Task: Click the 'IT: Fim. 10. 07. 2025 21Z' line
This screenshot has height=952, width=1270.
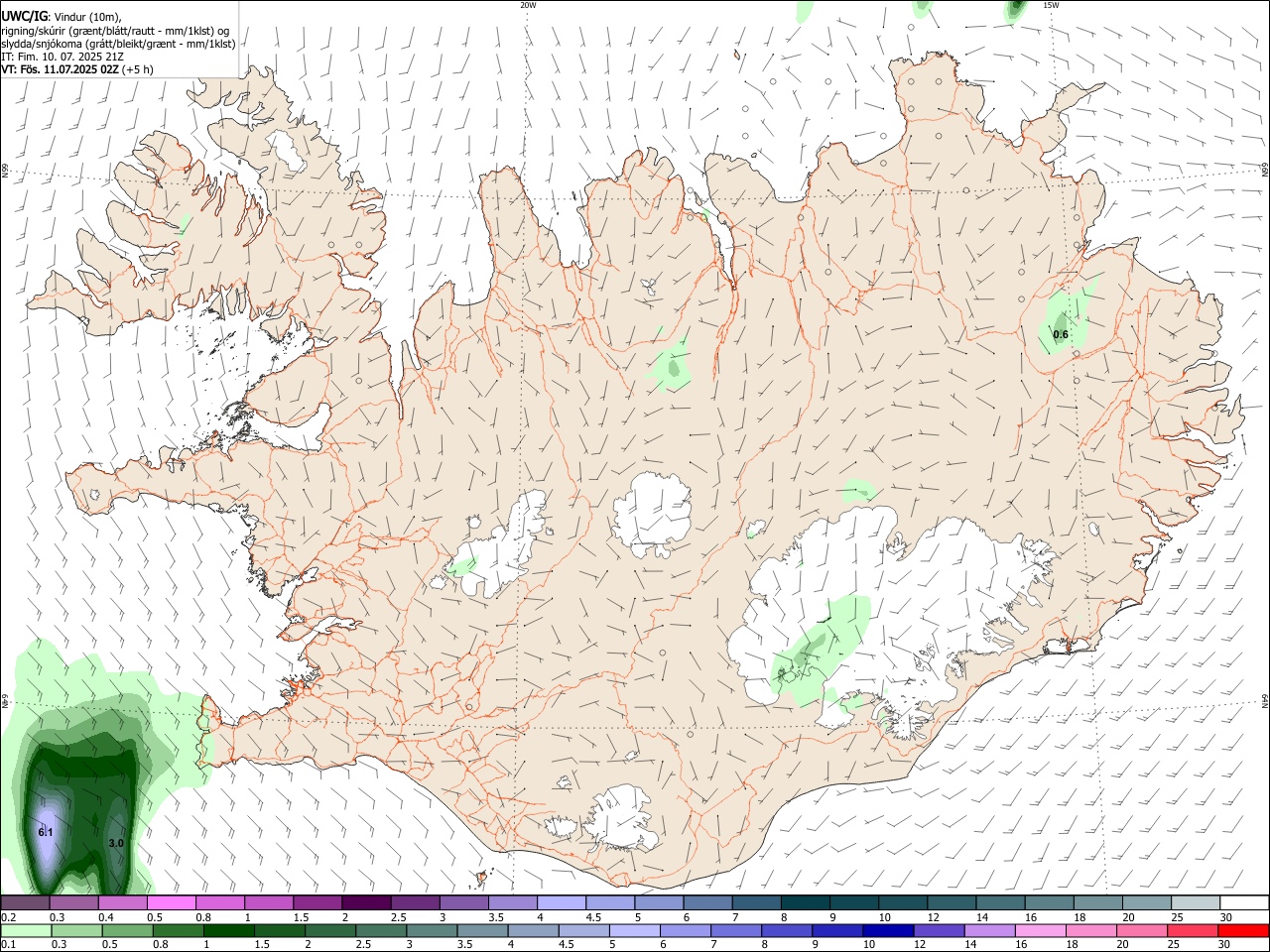Action: (x=62, y=57)
